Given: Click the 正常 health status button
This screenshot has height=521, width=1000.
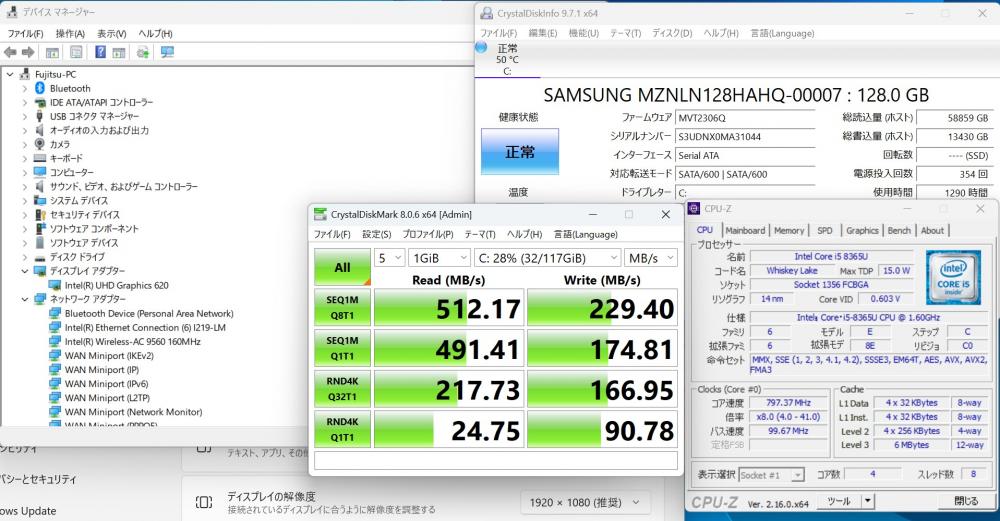Looking at the screenshot, I should point(520,152).
